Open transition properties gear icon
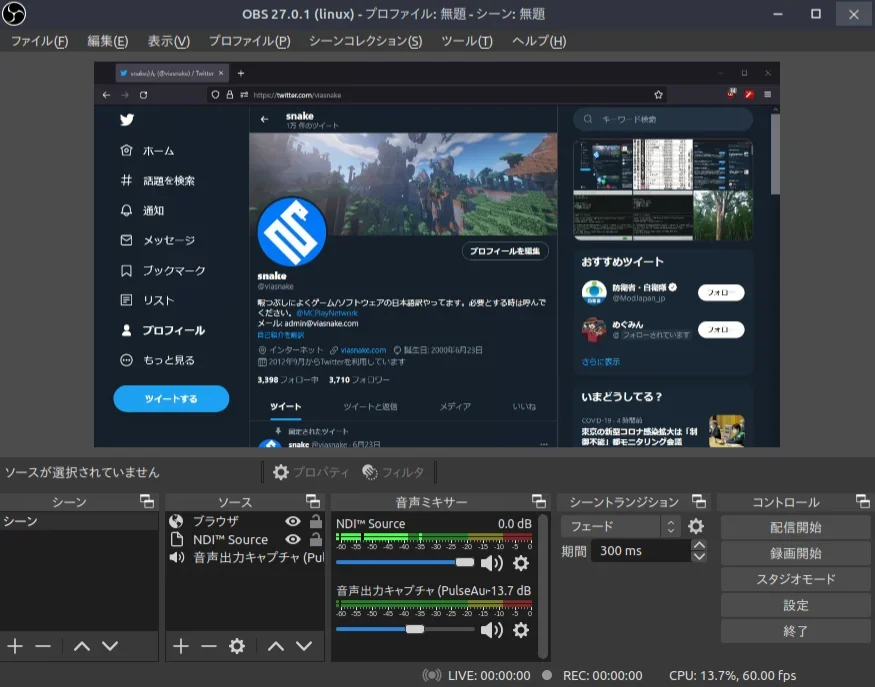The image size is (875, 687). click(696, 526)
